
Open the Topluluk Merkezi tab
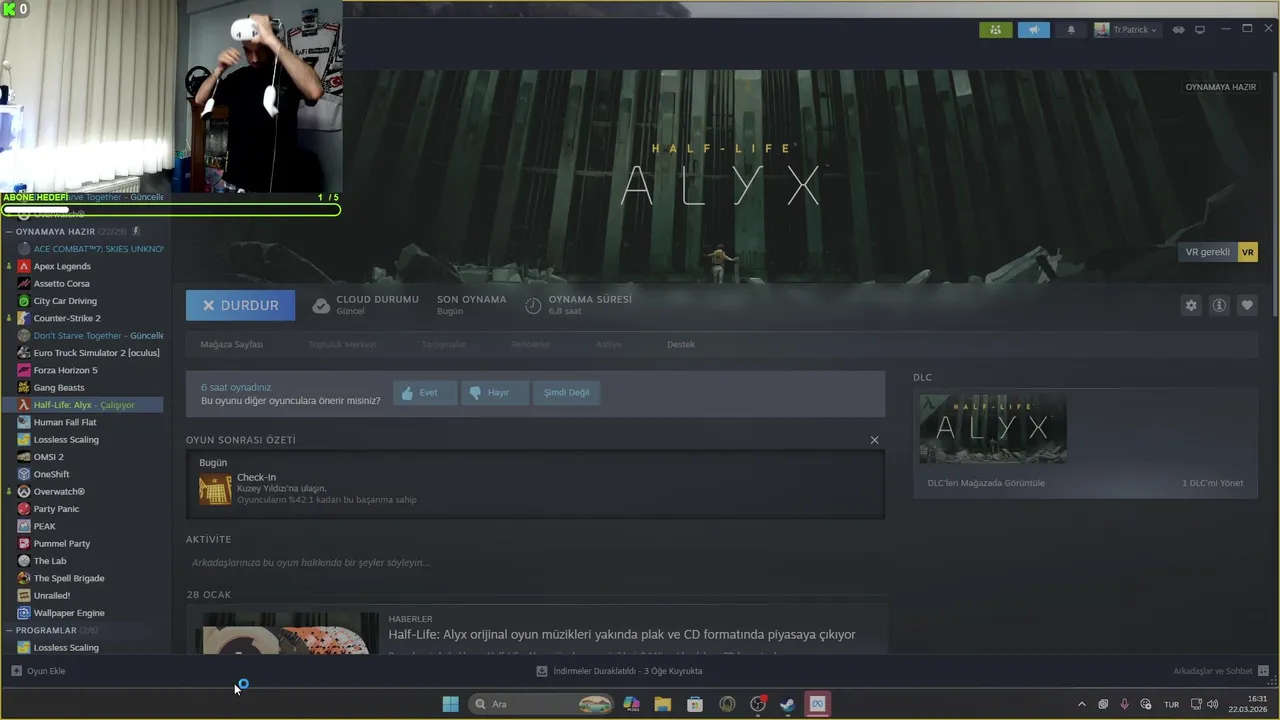point(342,344)
